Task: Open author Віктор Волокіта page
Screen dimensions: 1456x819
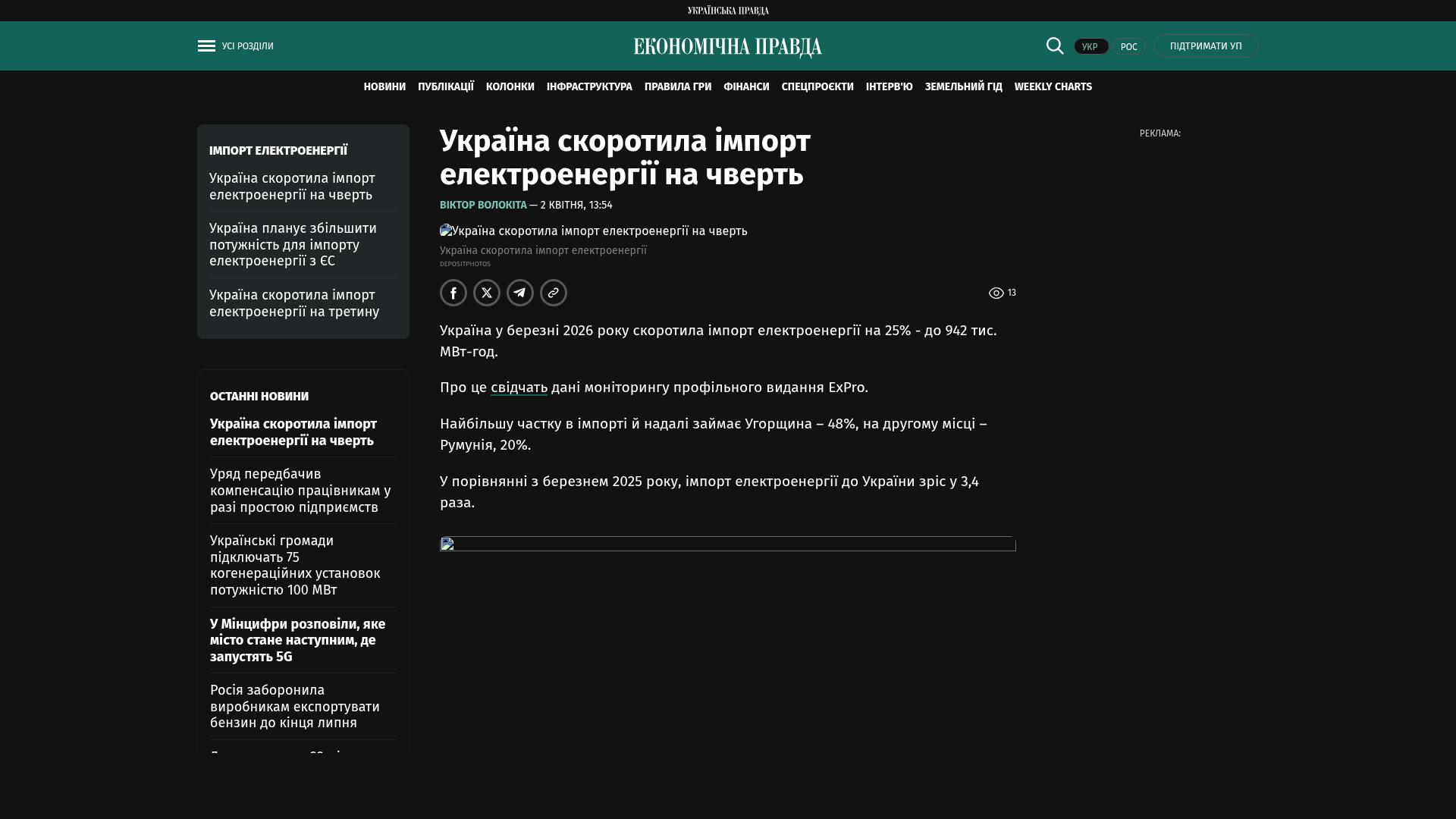Action: (483, 206)
